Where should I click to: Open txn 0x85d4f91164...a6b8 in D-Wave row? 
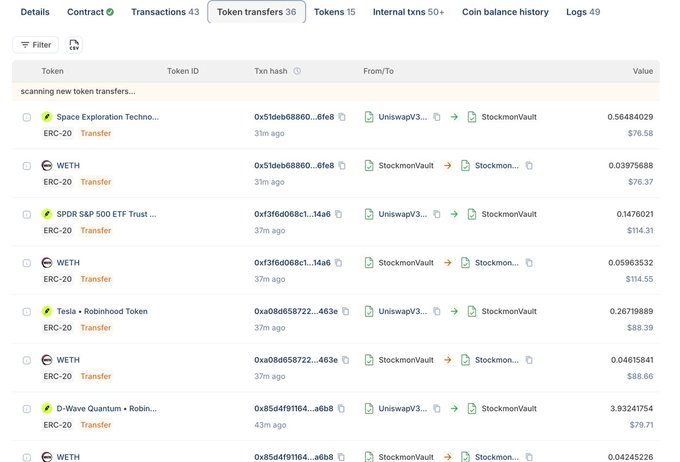point(294,408)
